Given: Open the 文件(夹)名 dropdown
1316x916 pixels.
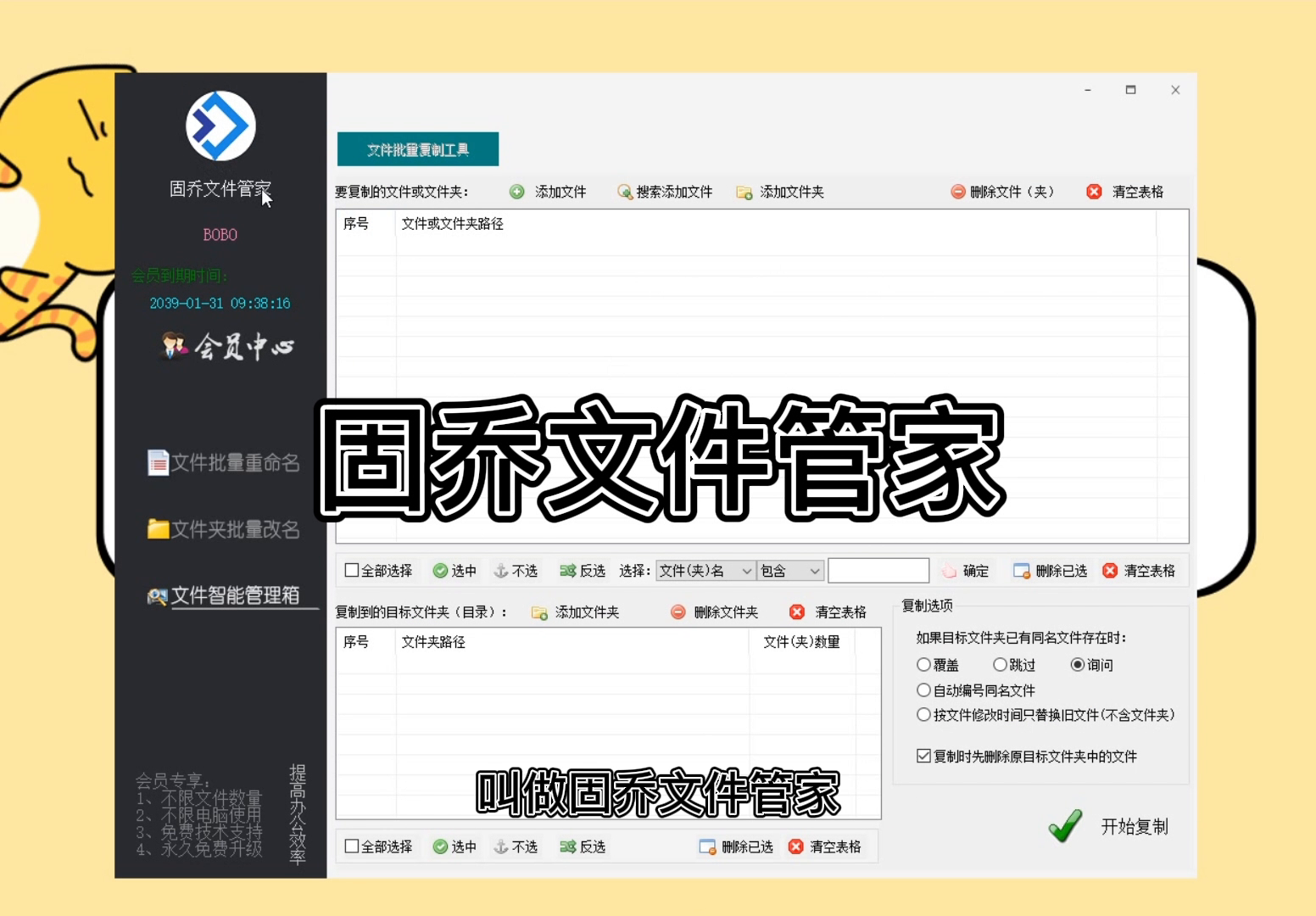Looking at the screenshot, I should pyautogui.click(x=705, y=571).
